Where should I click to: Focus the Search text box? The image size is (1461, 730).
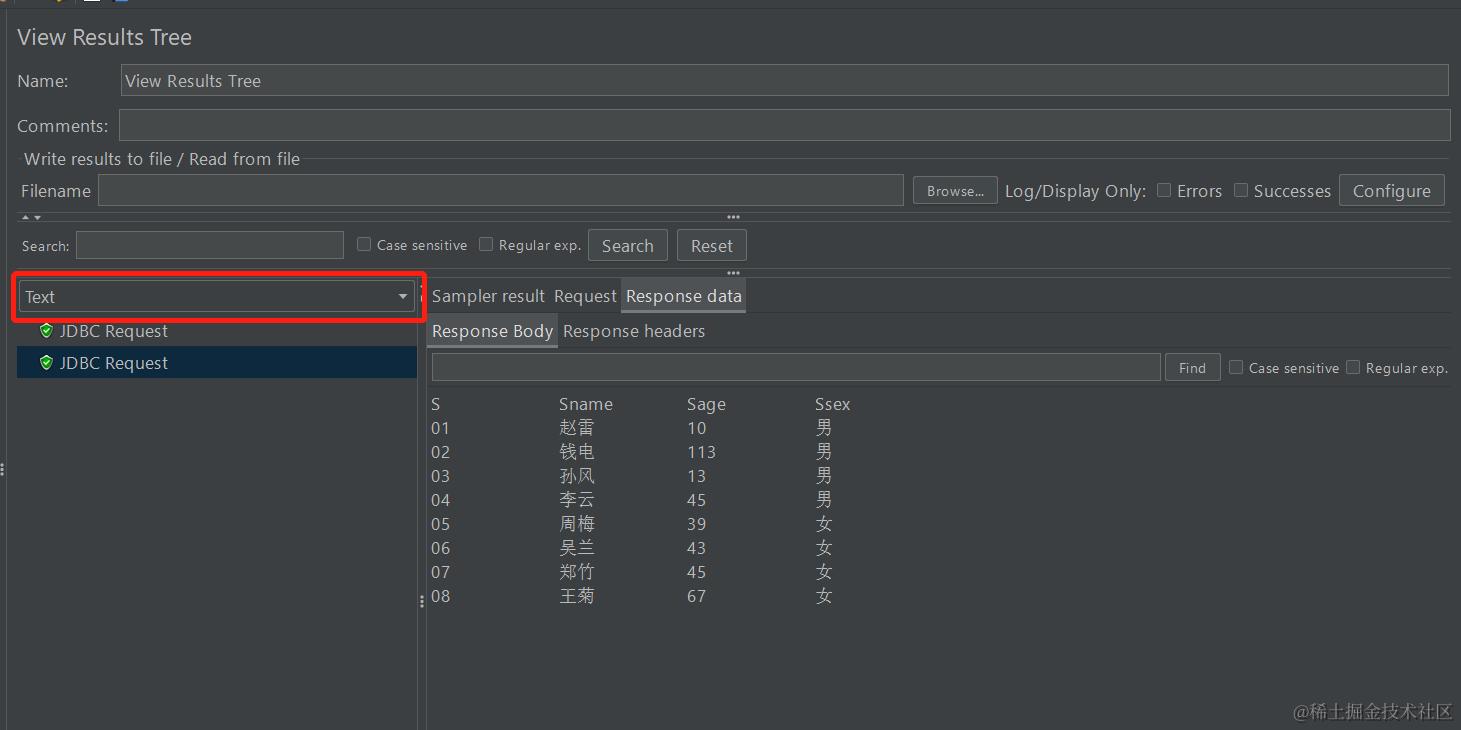click(210, 245)
